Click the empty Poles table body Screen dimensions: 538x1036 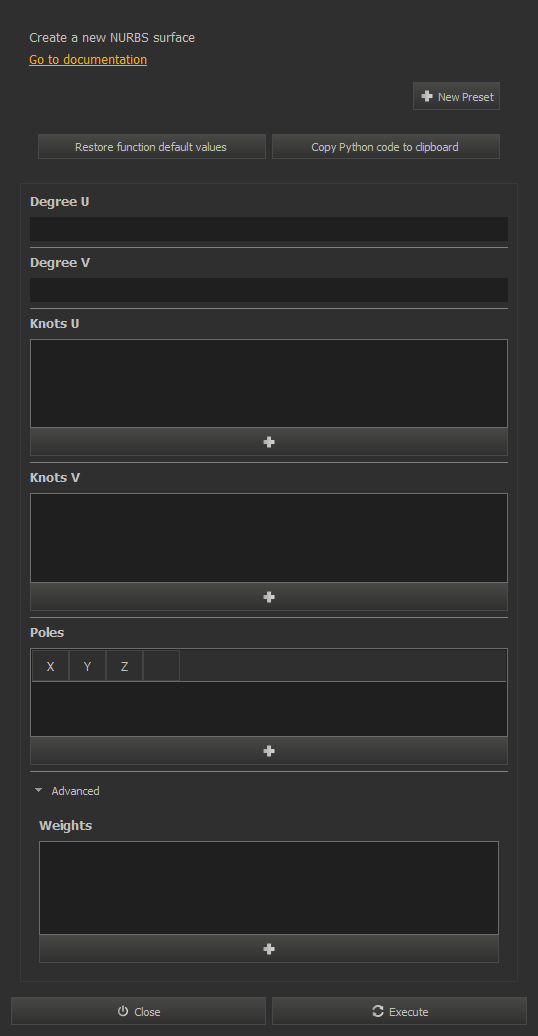point(269,708)
